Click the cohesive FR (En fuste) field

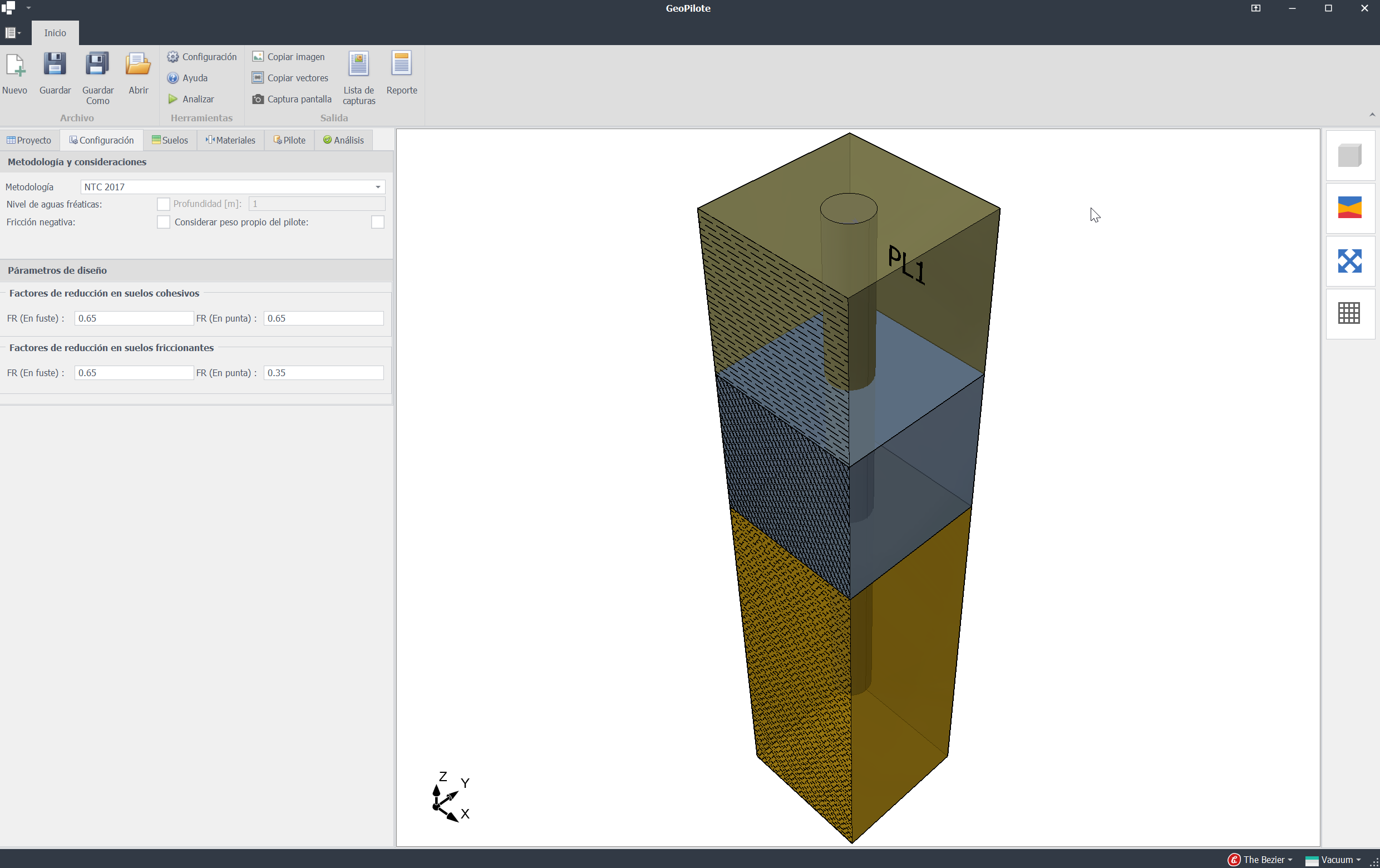pos(134,318)
